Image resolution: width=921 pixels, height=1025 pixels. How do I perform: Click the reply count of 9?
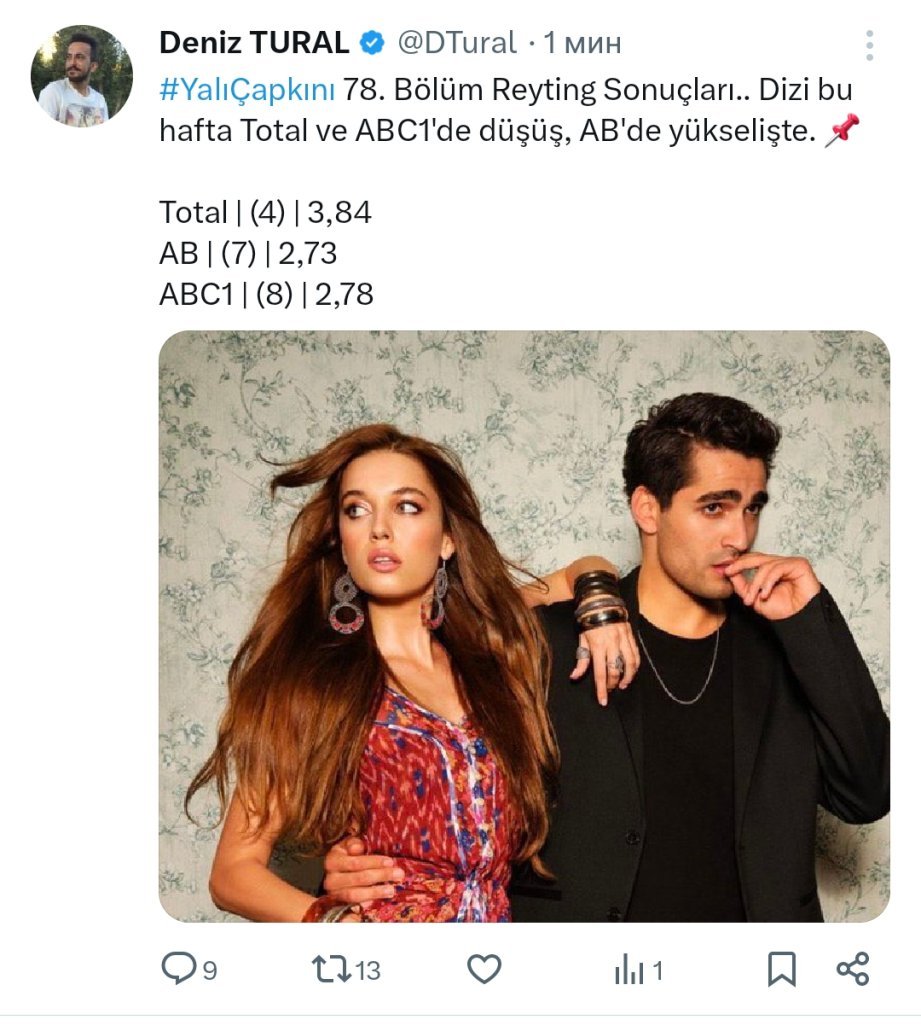tap(210, 970)
